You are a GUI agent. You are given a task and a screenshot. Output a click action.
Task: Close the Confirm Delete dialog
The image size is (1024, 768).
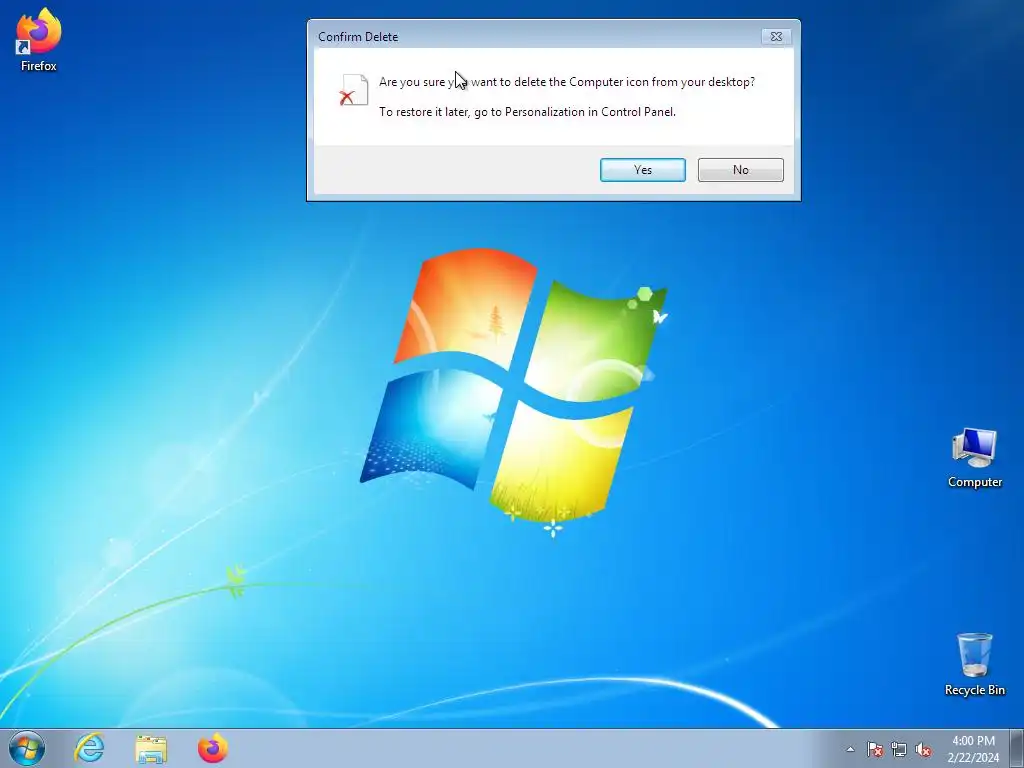click(776, 37)
